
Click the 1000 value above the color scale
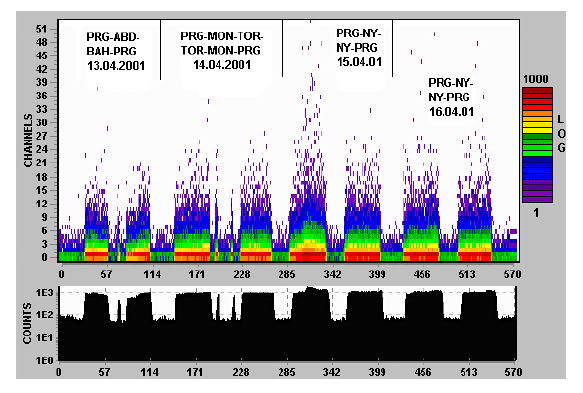pos(536,79)
